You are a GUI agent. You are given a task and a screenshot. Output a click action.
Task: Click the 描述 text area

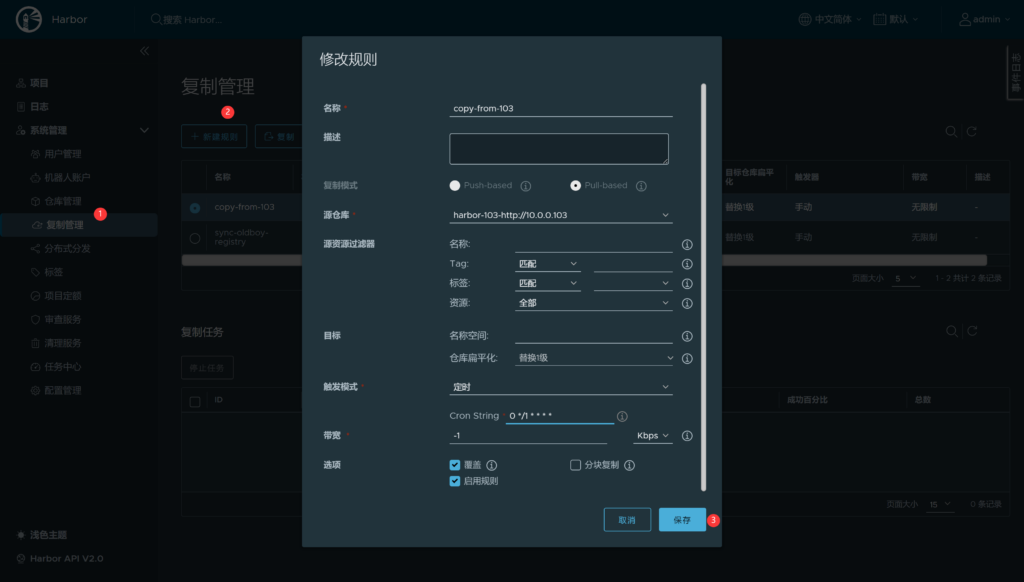[x=559, y=149]
